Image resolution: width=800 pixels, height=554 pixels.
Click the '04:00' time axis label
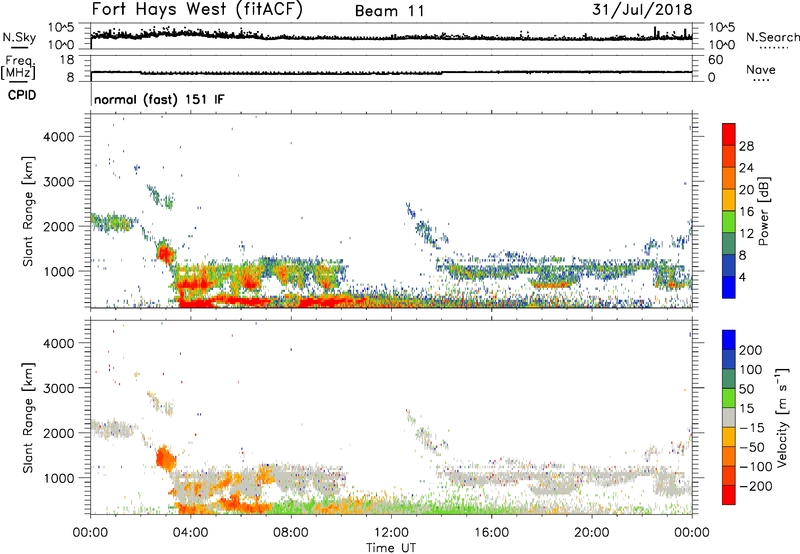point(190,533)
